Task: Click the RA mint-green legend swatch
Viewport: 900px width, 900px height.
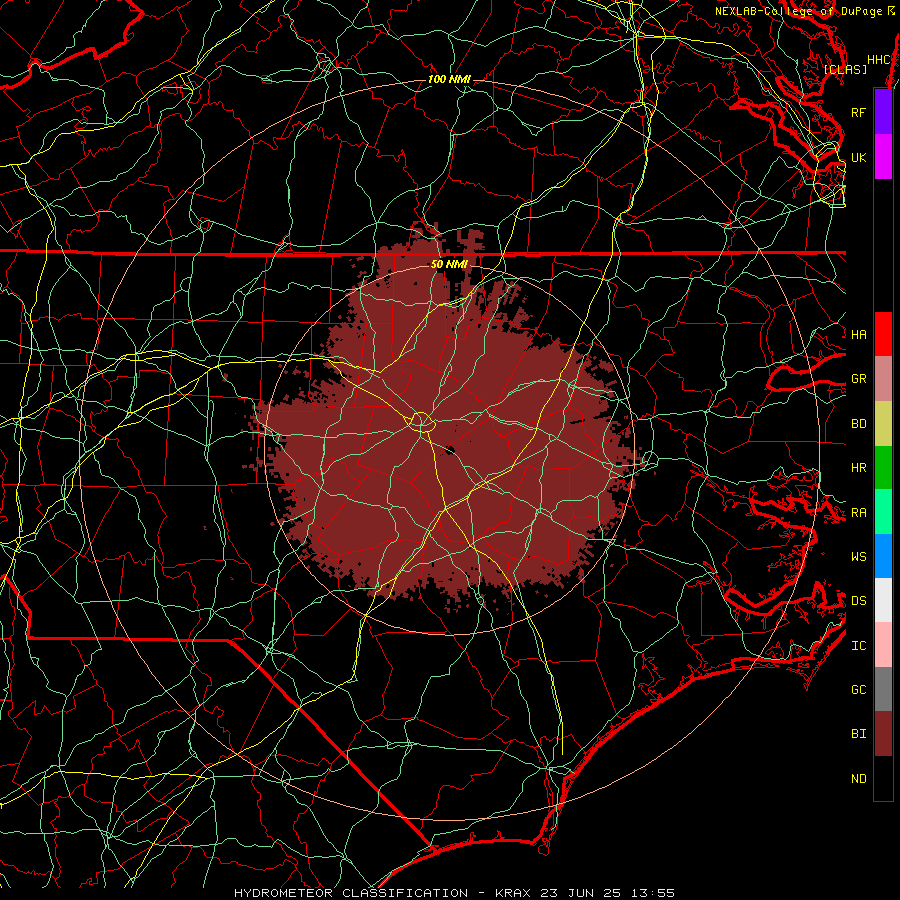Action: (x=883, y=512)
